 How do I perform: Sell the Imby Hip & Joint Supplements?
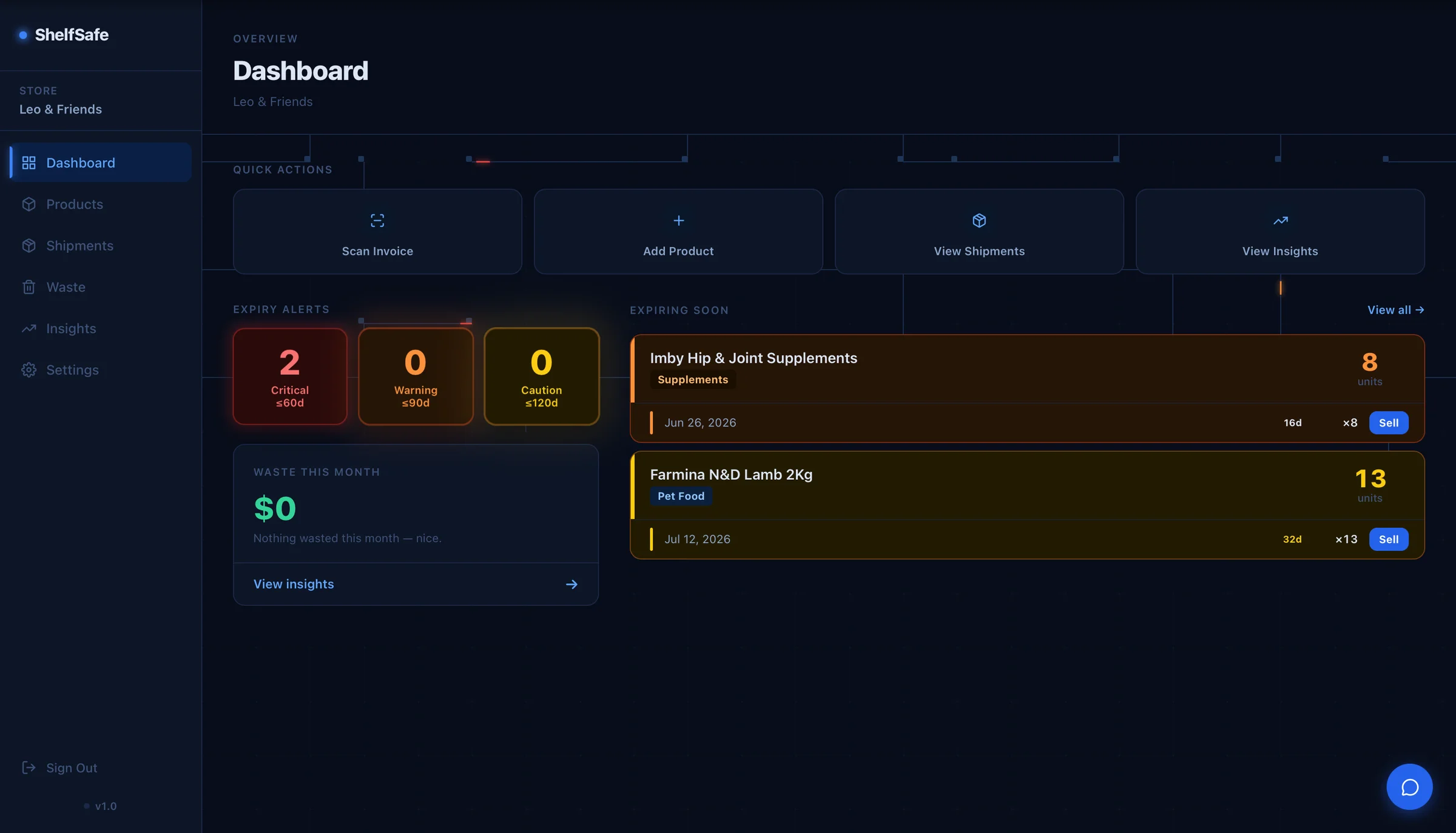point(1389,423)
